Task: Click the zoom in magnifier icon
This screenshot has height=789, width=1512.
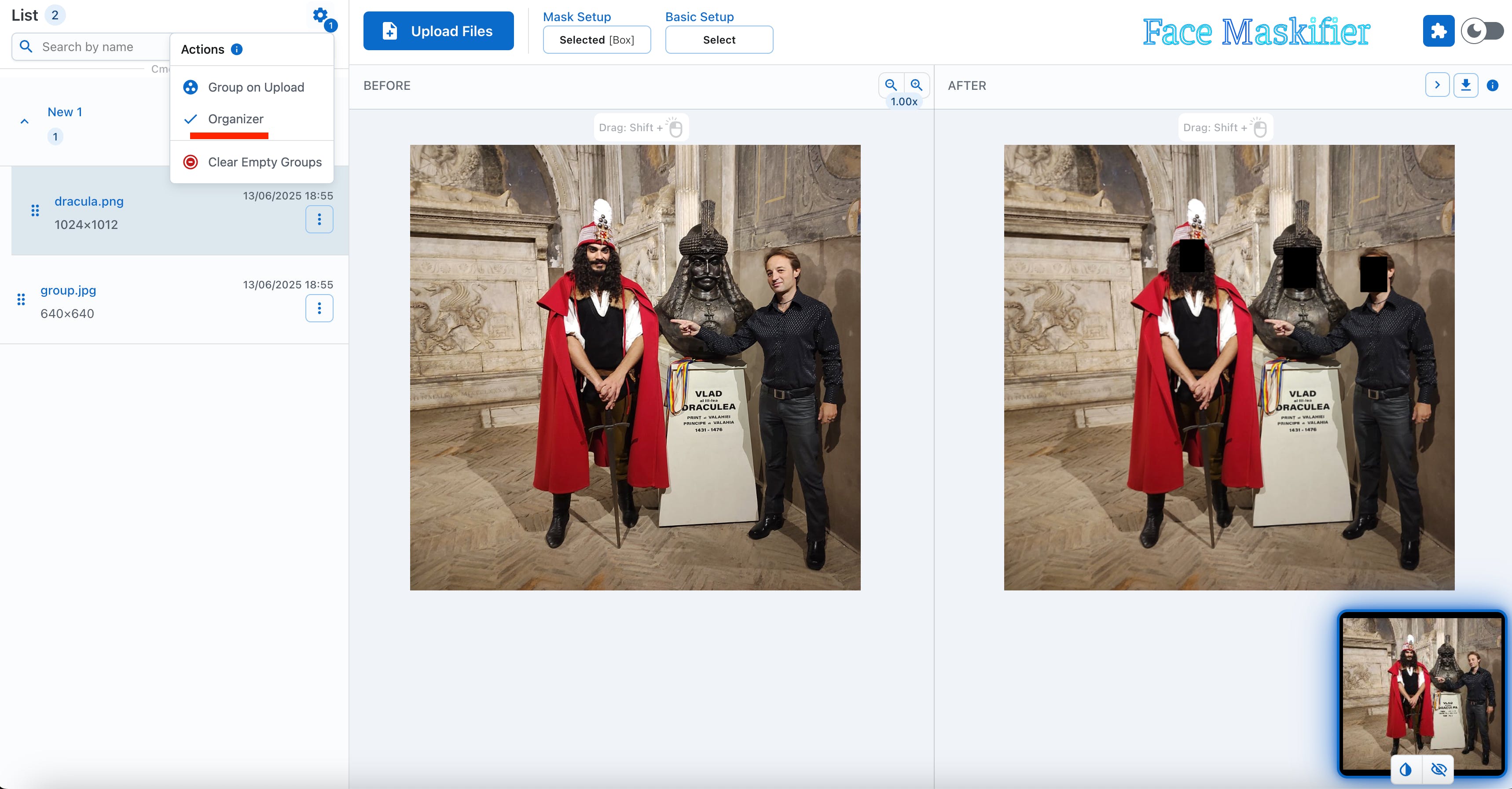Action: click(916, 85)
